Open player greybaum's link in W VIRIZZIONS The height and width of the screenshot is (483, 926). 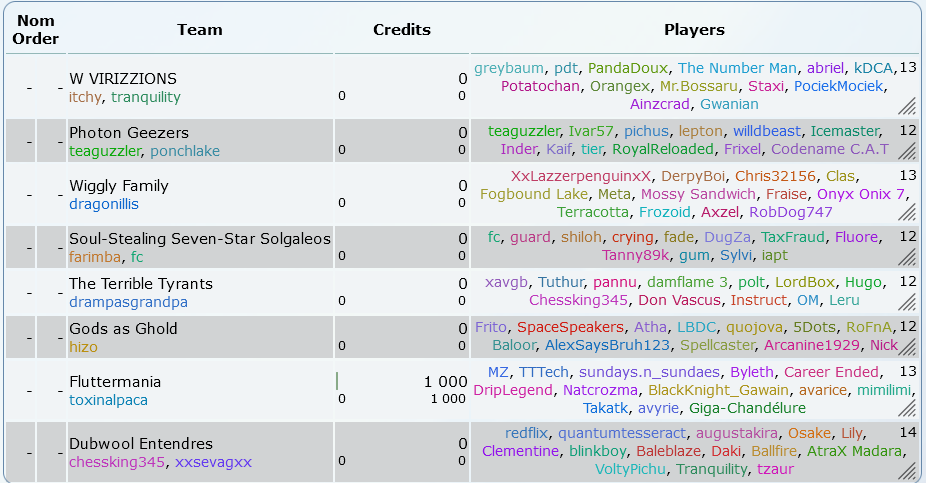click(509, 69)
